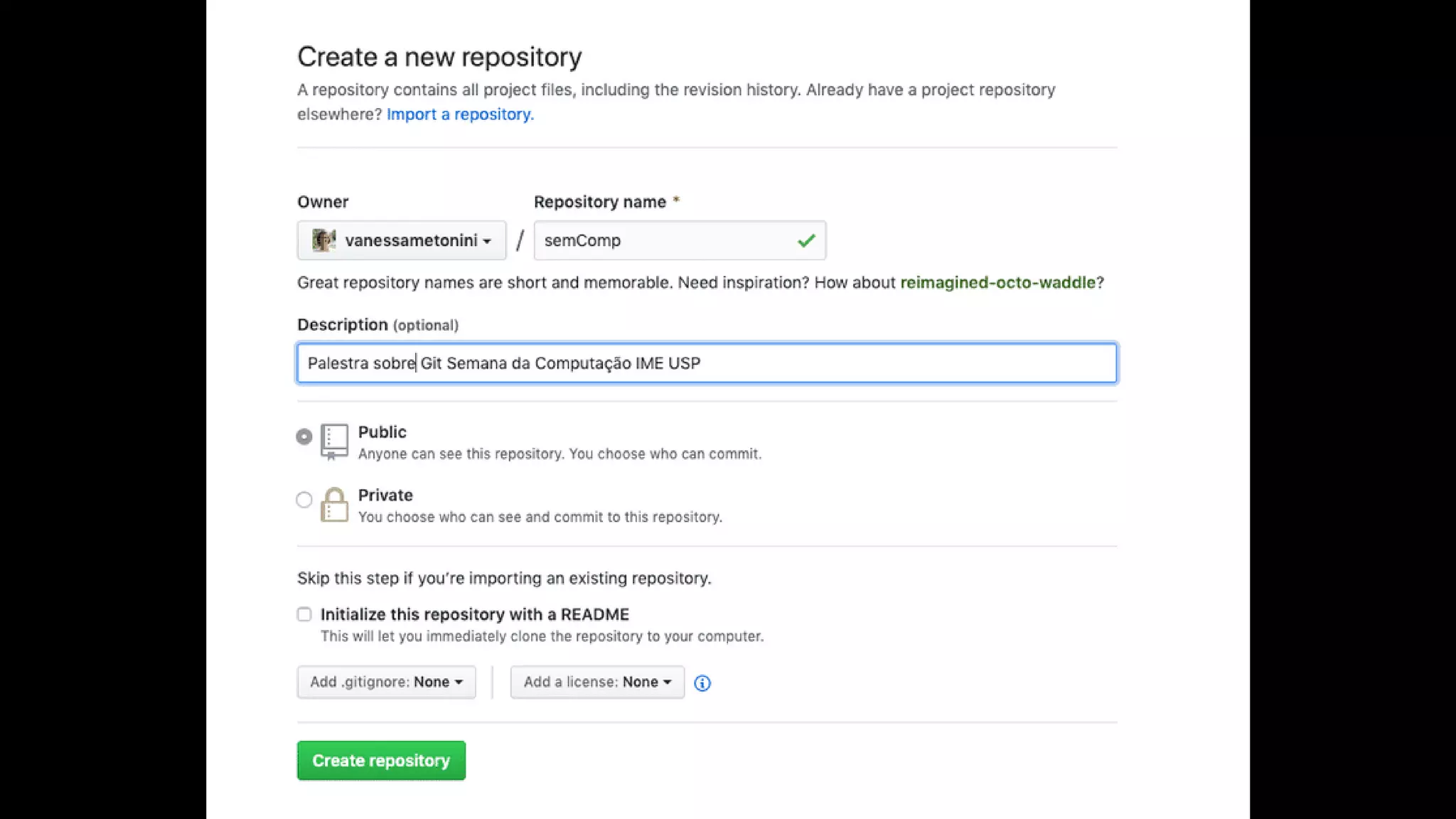The width and height of the screenshot is (1456, 819).
Task: Expand the Add a license dropdown
Action: coord(597,682)
